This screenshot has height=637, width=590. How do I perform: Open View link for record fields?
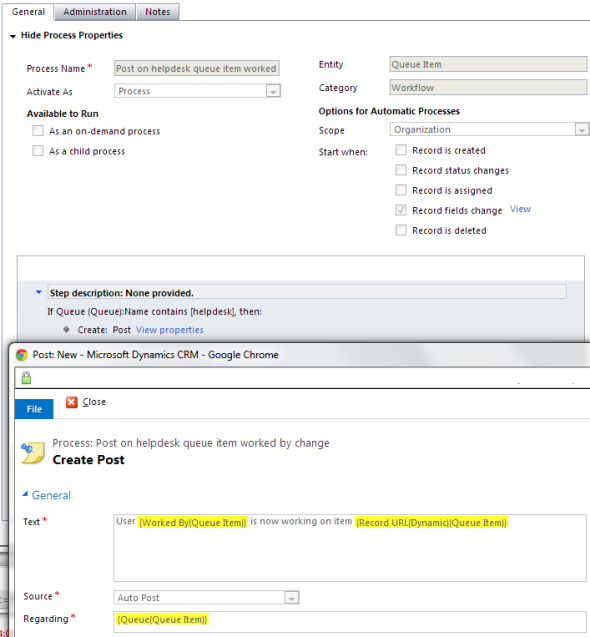[520, 209]
